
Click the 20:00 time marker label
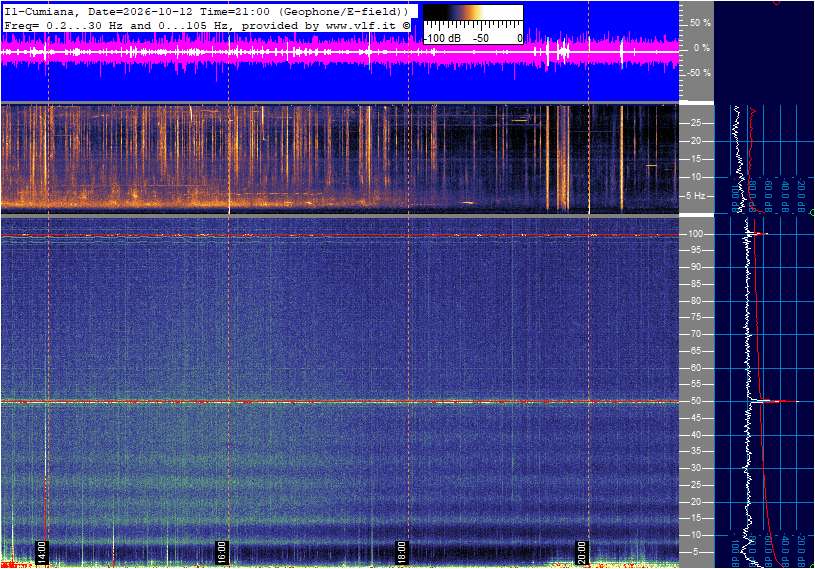(581, 552)
